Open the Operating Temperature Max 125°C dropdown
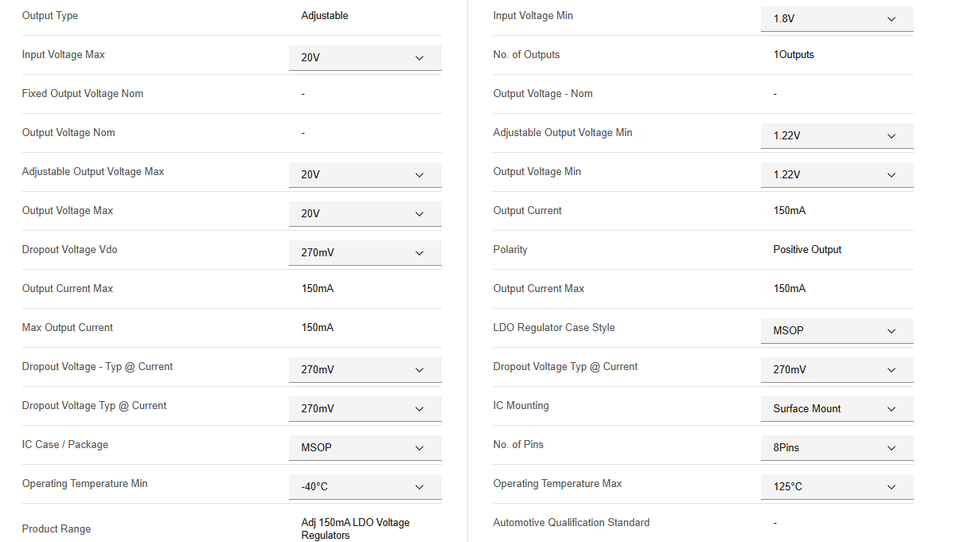Screen dimensions: 960x542 pyautogui.click(x=837, y=487)
